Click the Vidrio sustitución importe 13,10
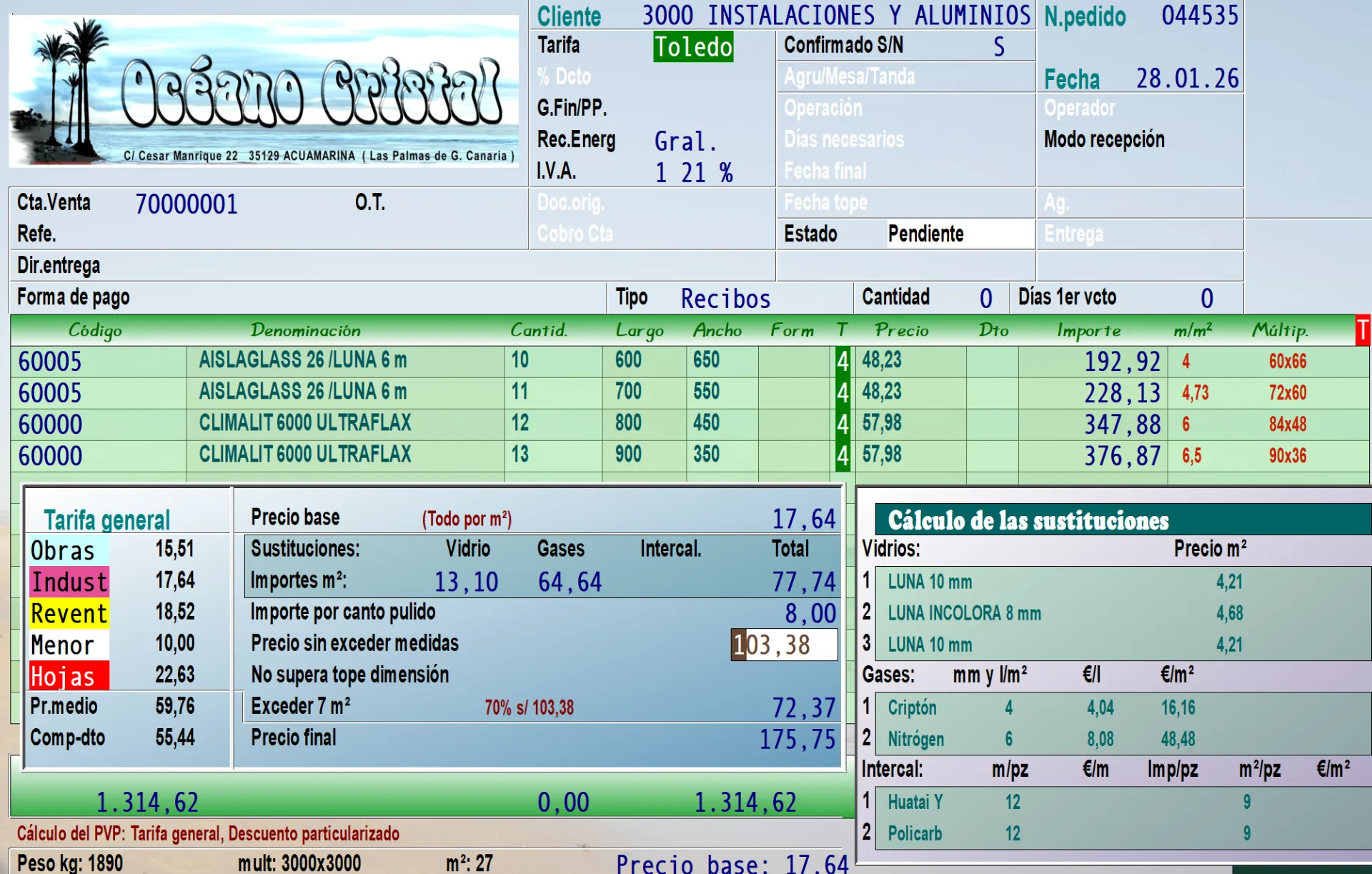The image size is (1372, 874). [467, 582]
